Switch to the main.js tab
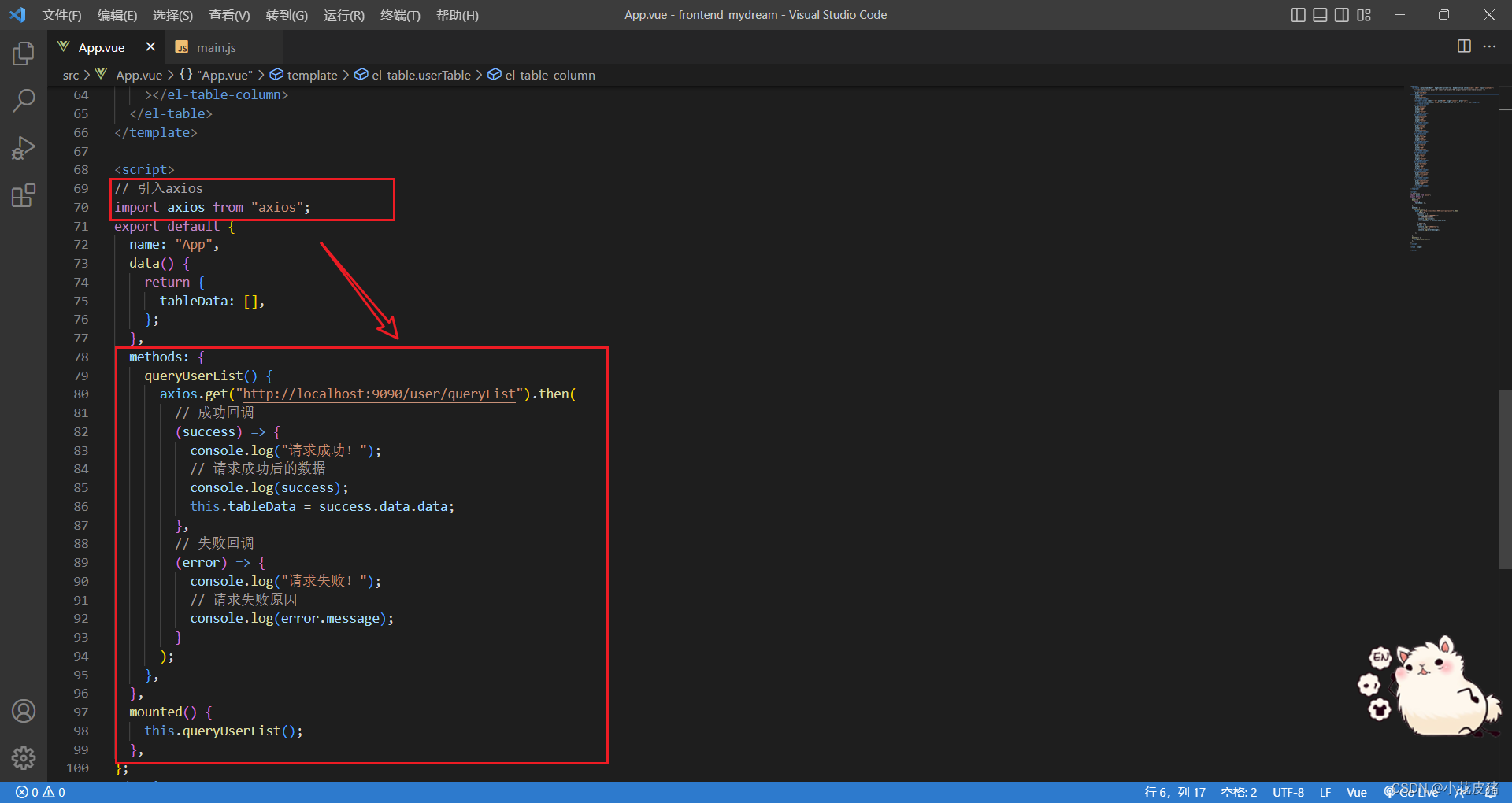 [x=216, y=47]
